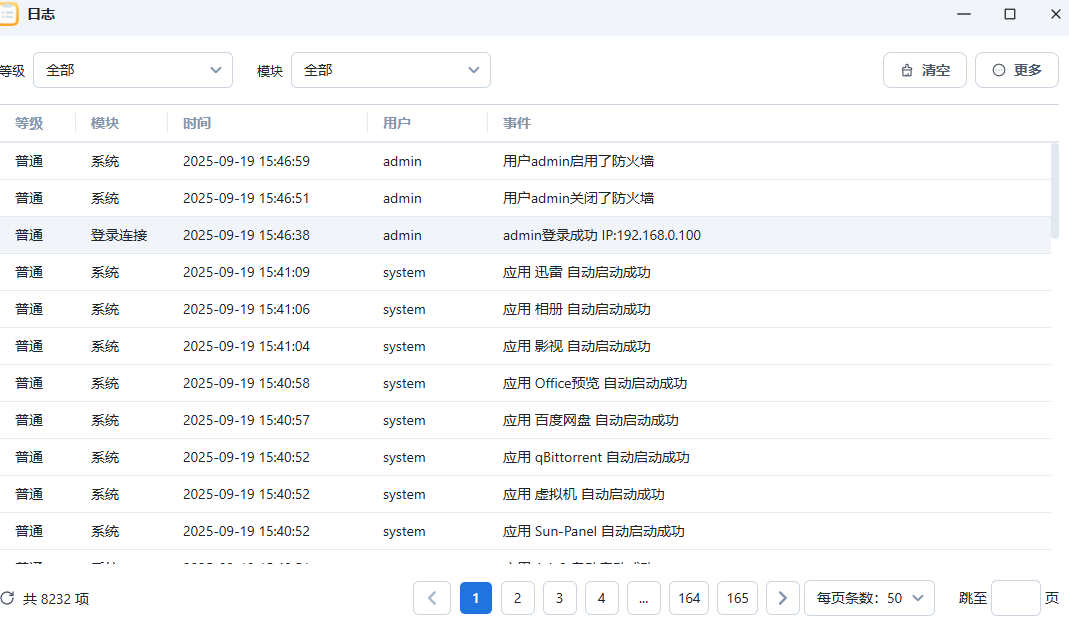Click the vertical scrollbar of log table
The image size is (1069, 627).
click(x=1055, y=190)
